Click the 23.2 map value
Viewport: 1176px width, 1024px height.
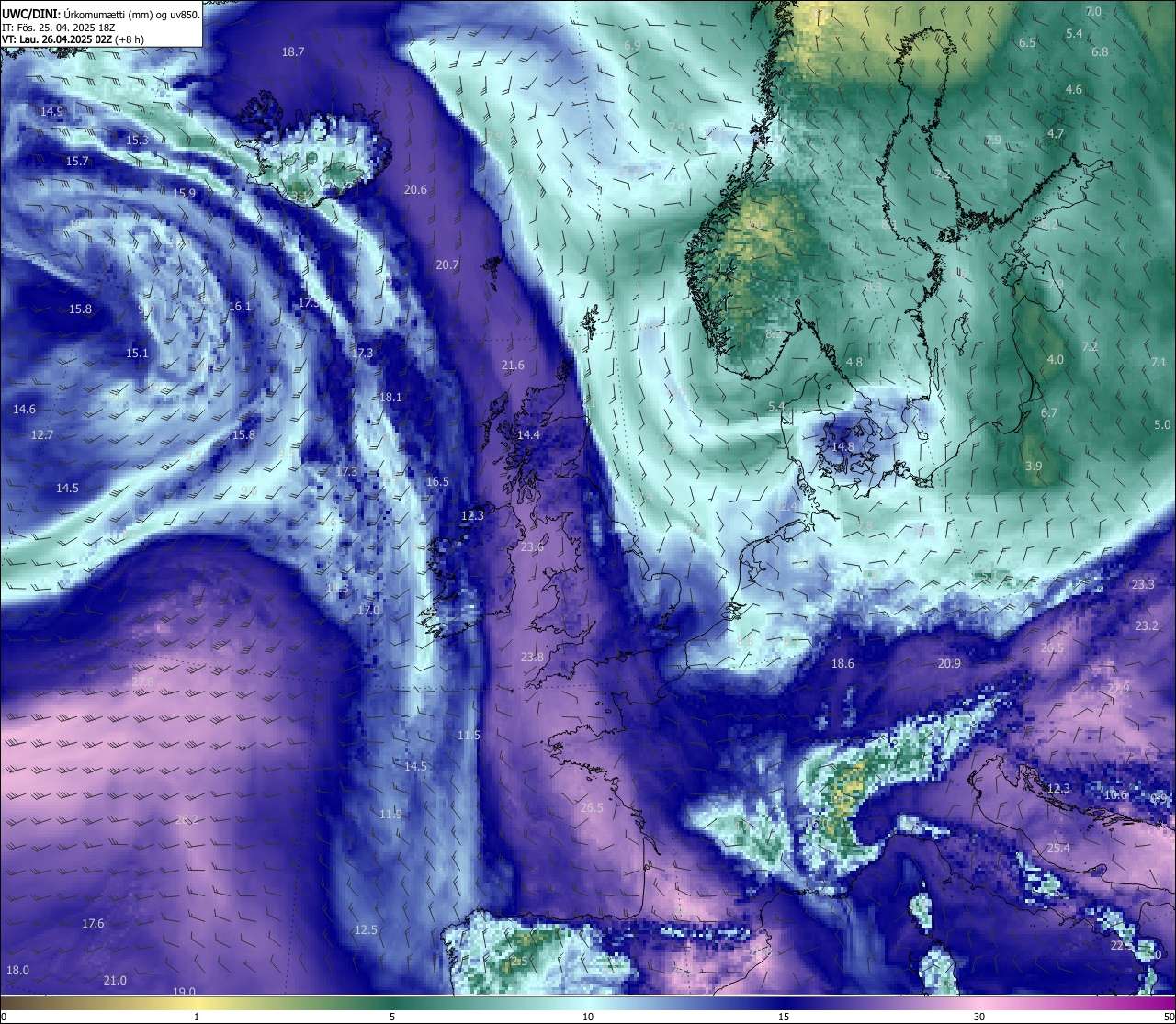1147,626
